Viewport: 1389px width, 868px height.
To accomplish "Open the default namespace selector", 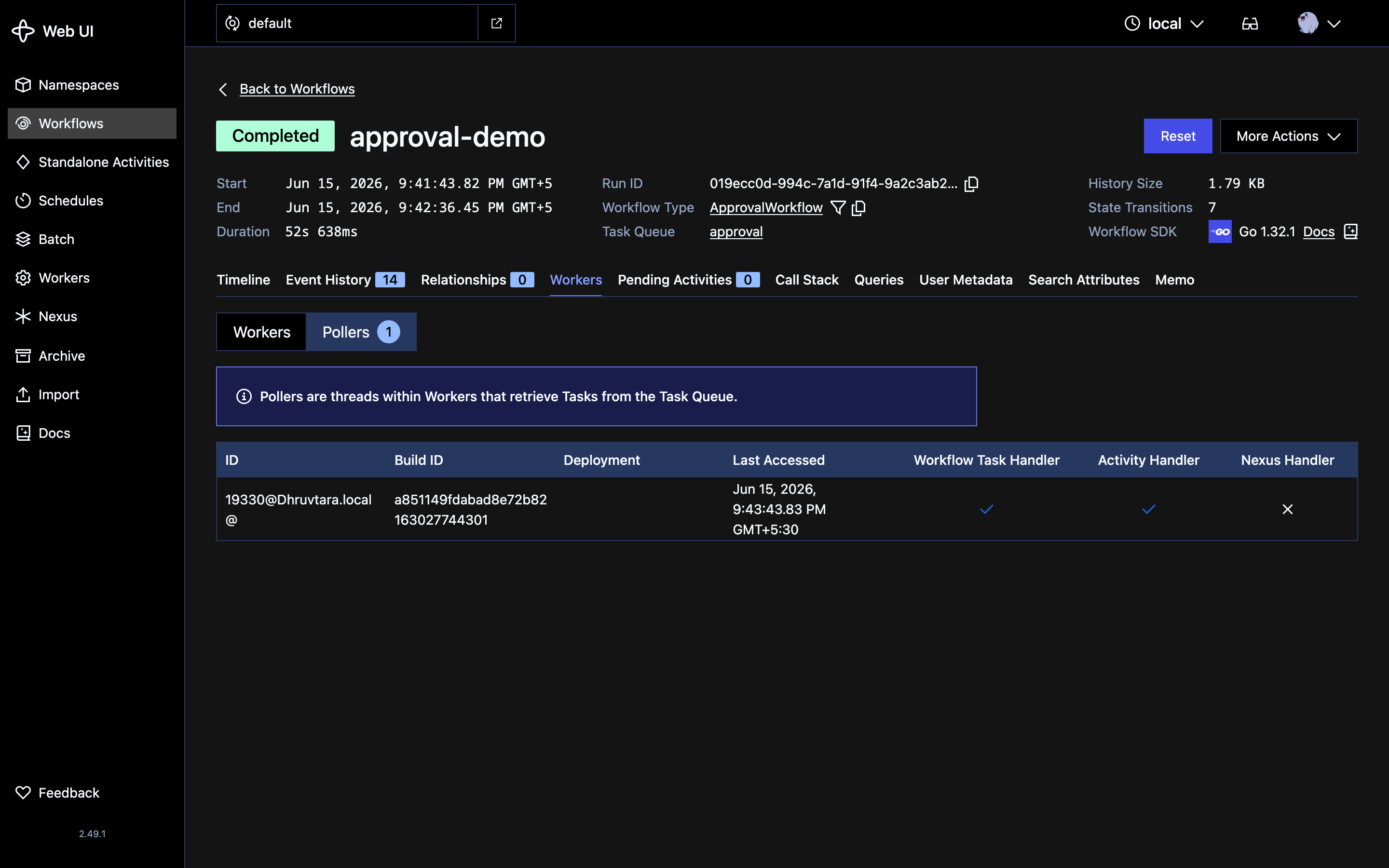I will point(347,23).
